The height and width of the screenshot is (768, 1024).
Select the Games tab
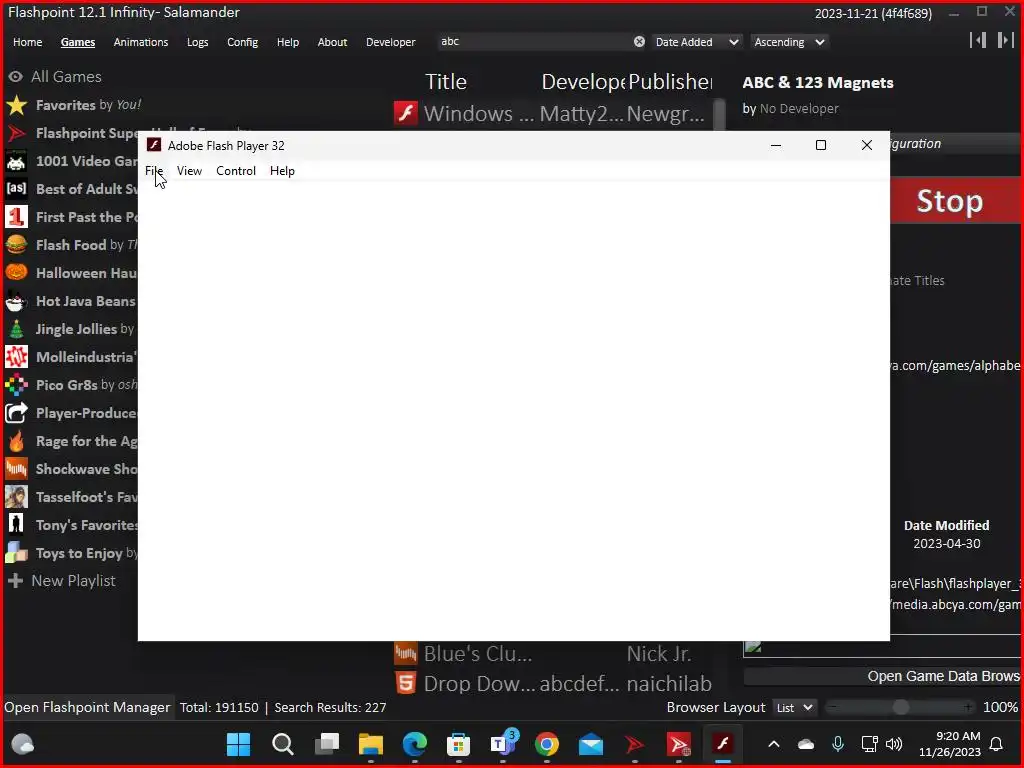click(78, 42)
